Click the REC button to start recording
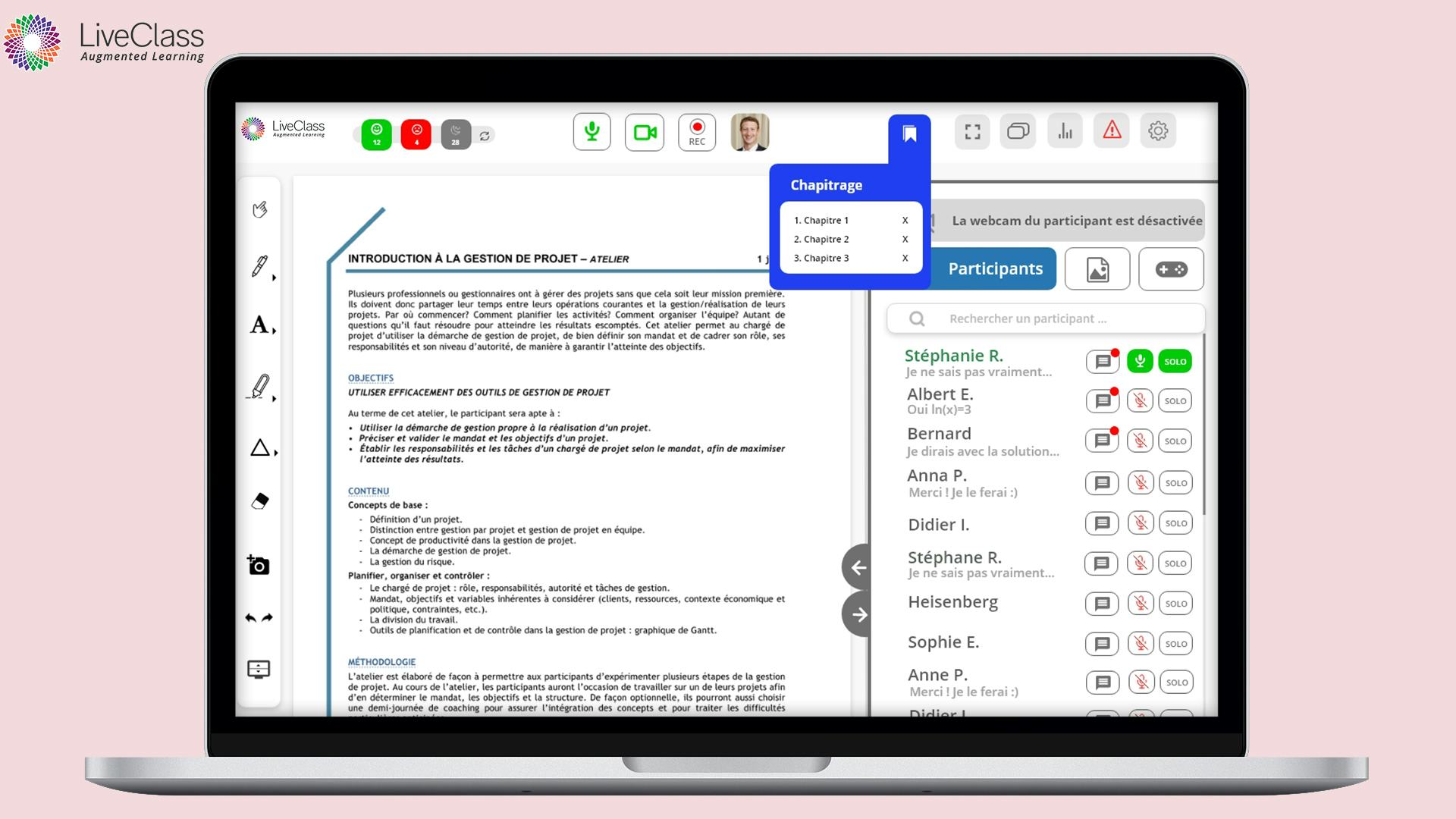The width and height of the screenshot is (1456, 819). (x=696, y=131)
